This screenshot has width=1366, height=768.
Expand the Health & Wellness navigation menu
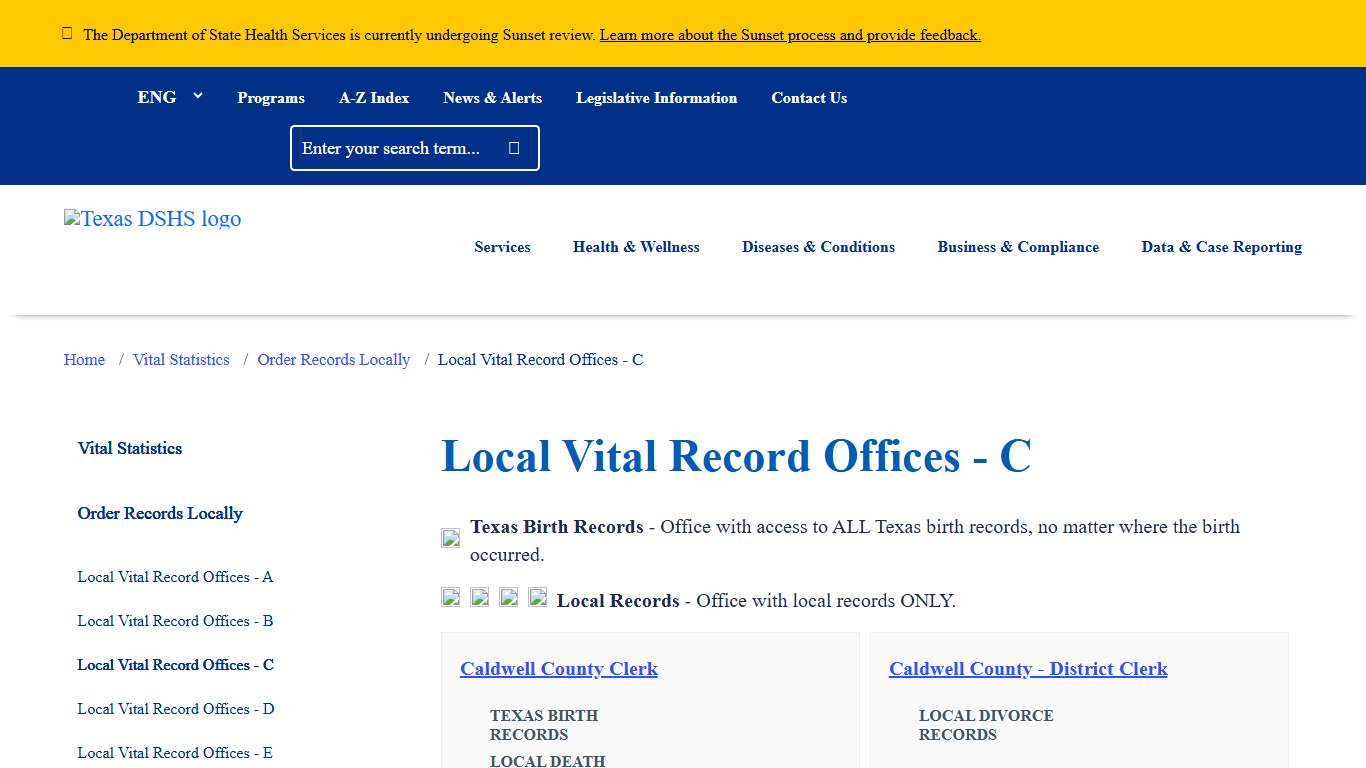(x=636, y=247)
